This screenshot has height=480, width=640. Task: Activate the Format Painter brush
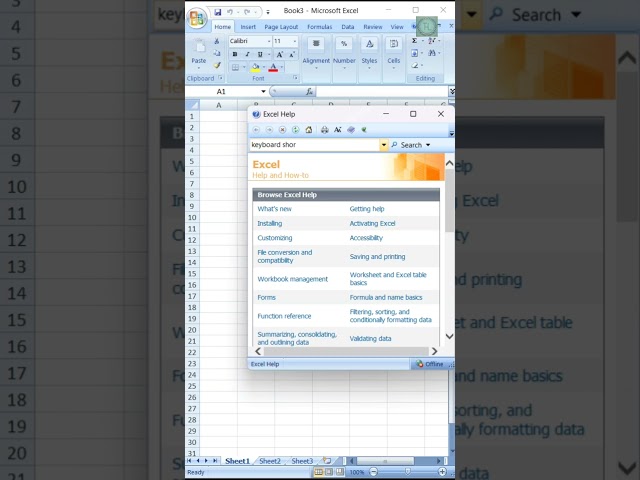click(x=217, y=65)
